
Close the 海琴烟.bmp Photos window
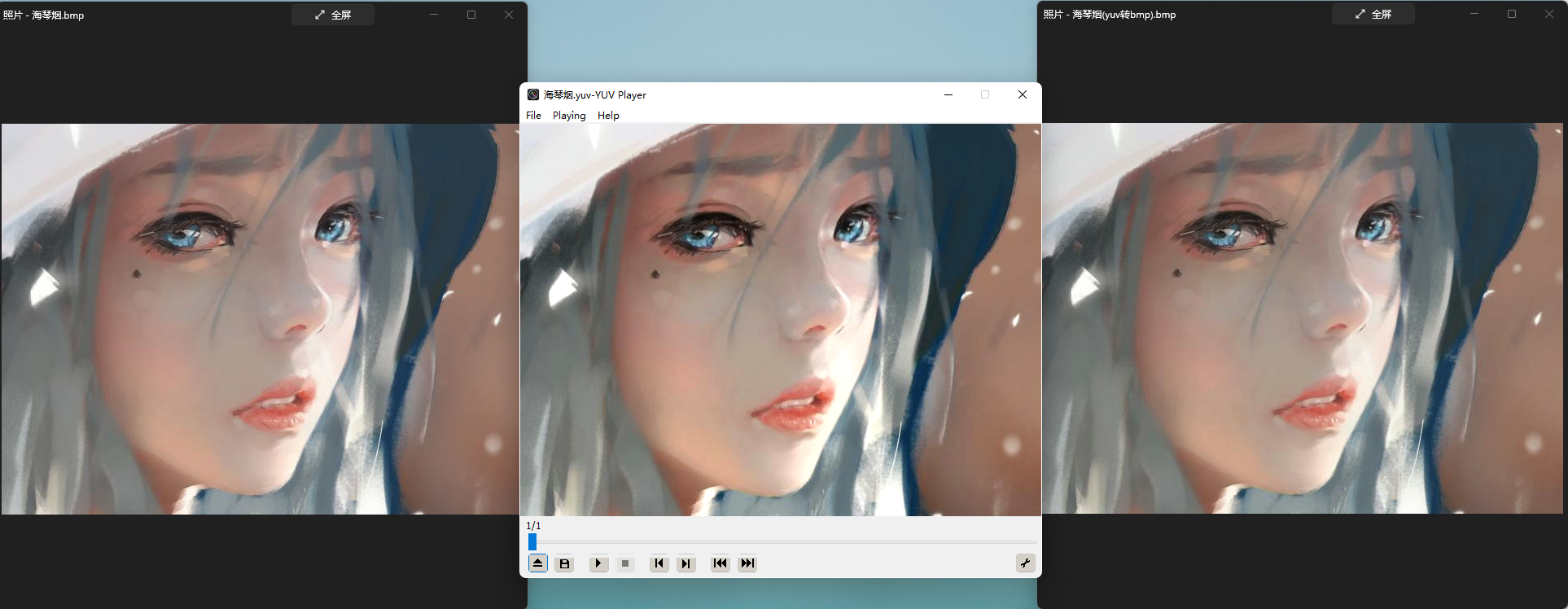coord(509,15)
